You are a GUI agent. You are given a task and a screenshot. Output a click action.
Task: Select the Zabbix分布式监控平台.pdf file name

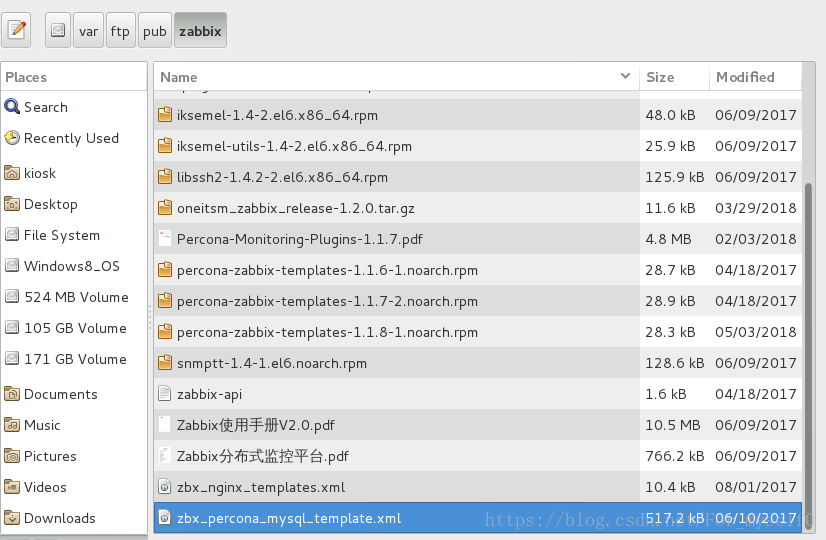(x=262, y=456)
